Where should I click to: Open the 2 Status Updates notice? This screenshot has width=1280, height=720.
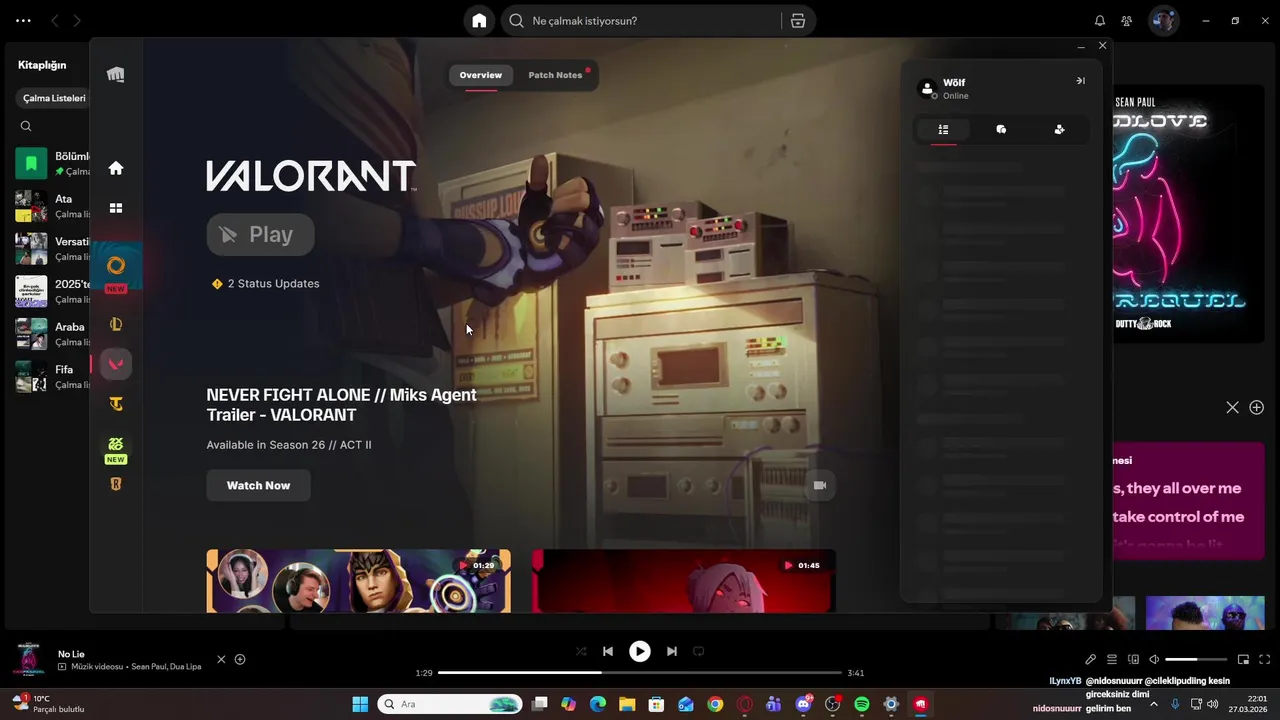click(265, 284)
